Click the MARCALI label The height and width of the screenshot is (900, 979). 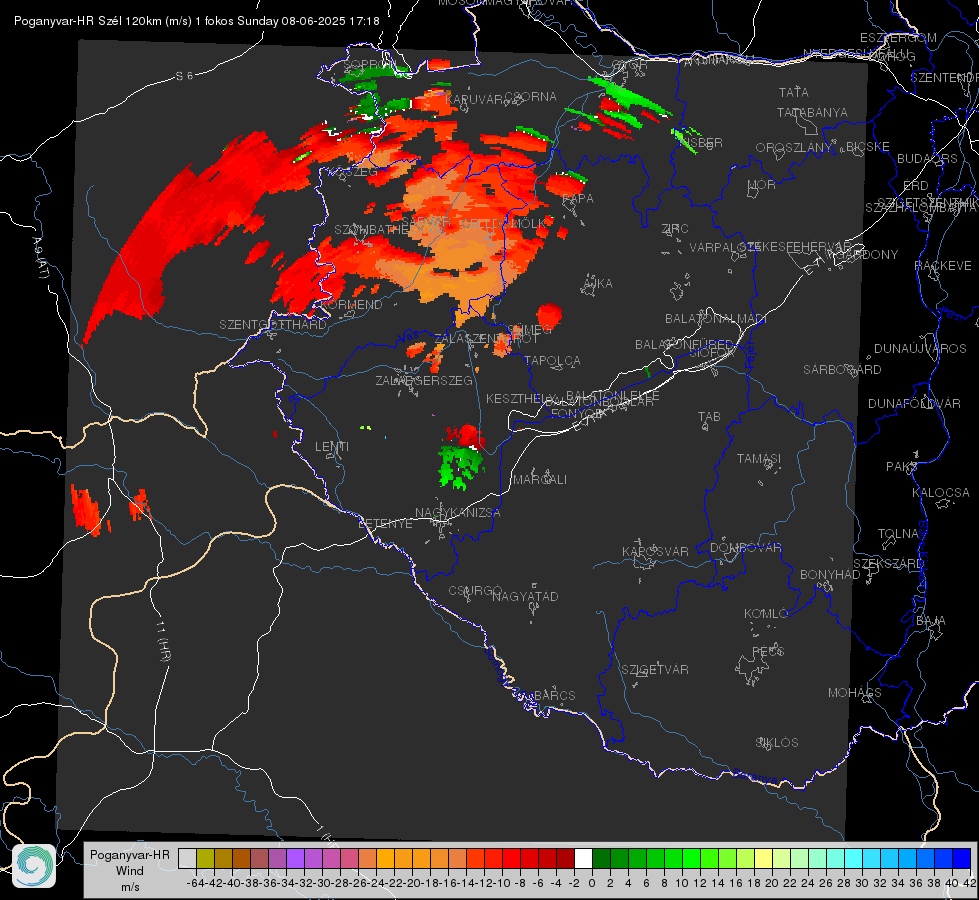coord(540,480)
